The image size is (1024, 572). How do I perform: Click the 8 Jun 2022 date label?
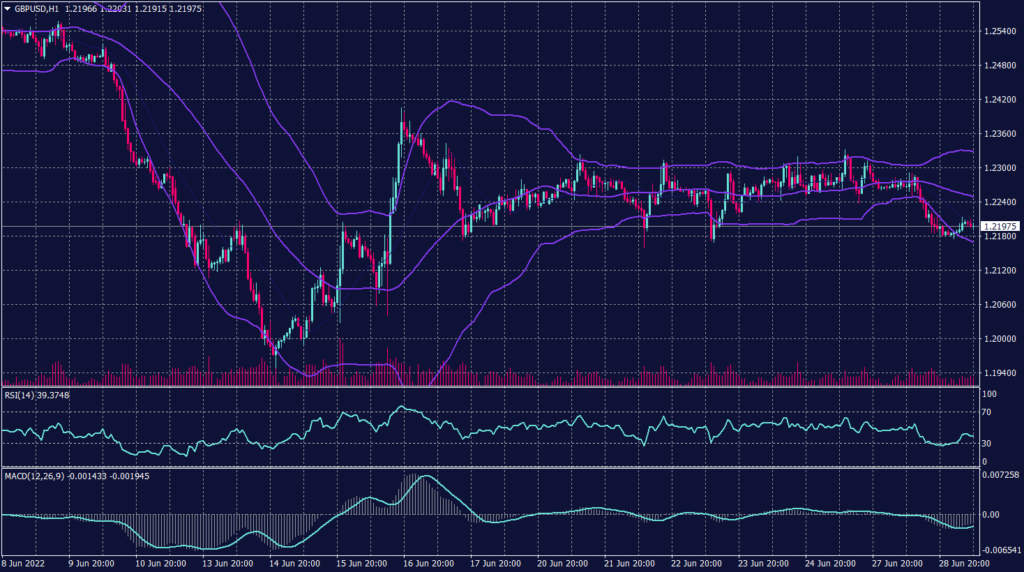[x=24, y=564]
